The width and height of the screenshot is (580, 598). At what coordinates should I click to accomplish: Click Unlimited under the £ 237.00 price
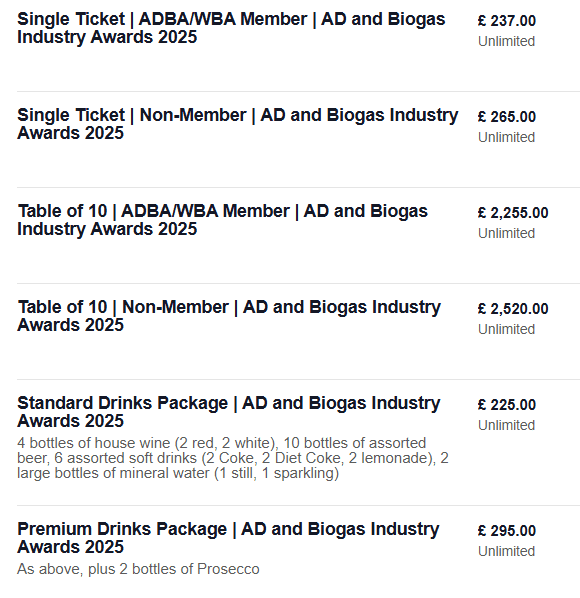click(x=506, y=41)
